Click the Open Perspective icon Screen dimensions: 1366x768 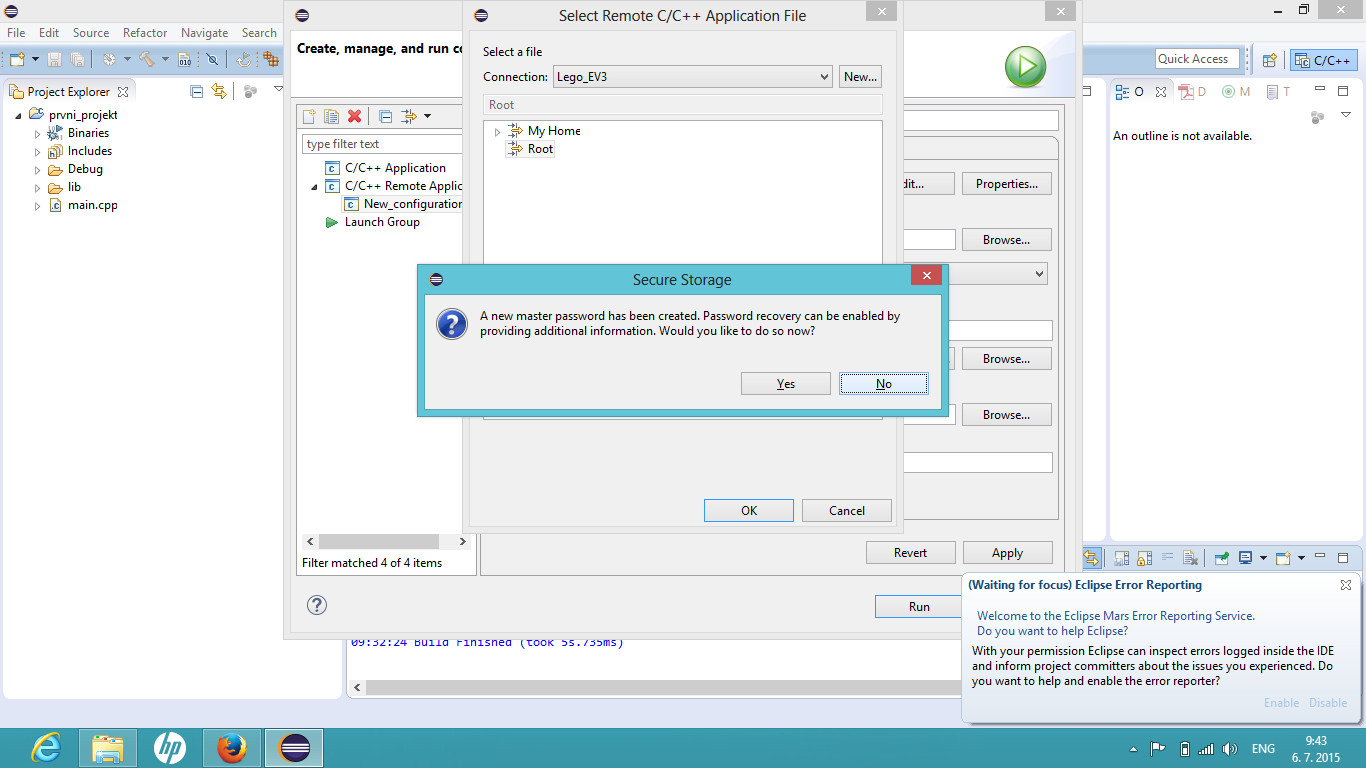pyautogui.click(x=1269, y=60)
